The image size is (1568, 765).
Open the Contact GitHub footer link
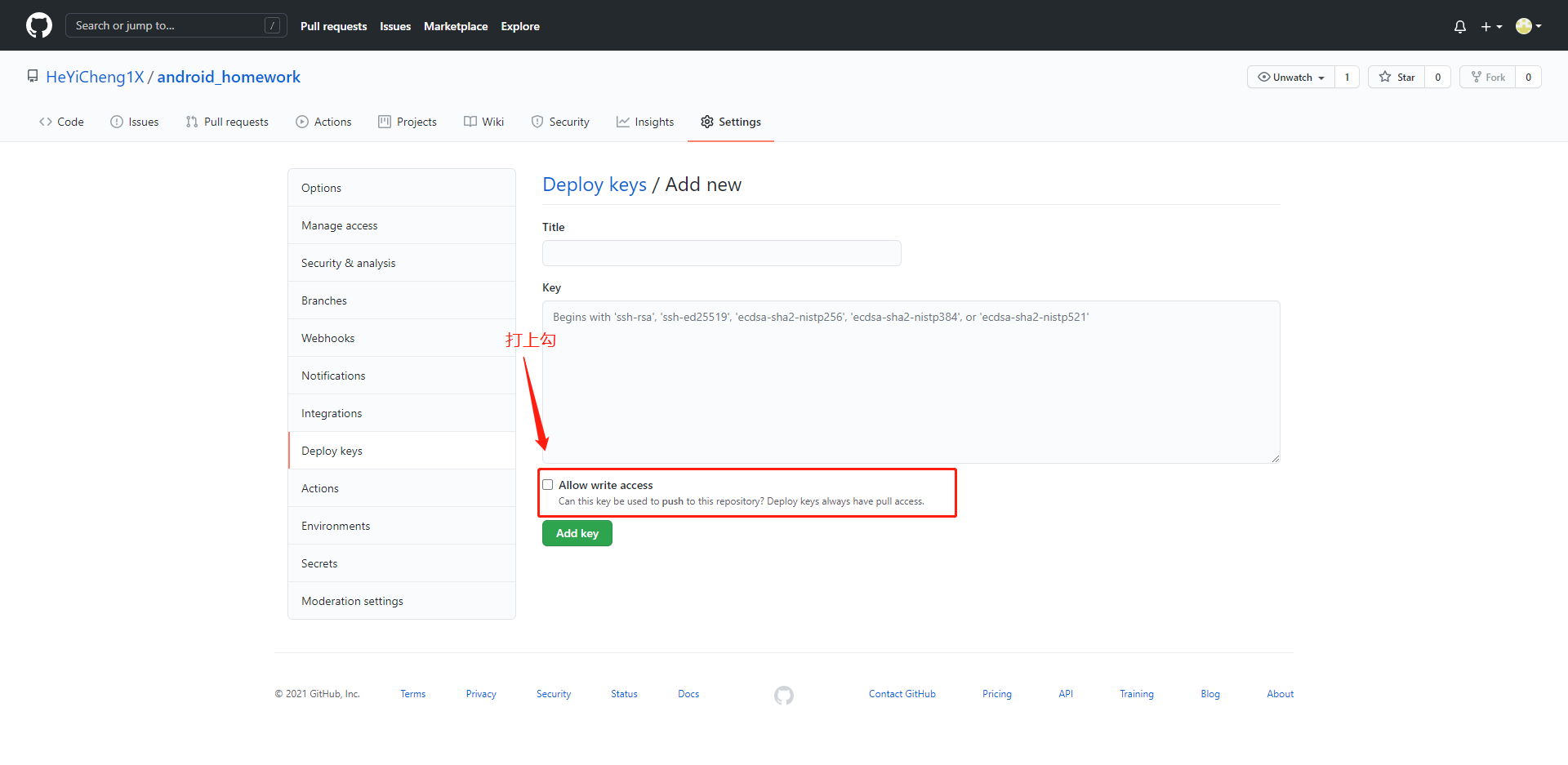click(902, 694)
